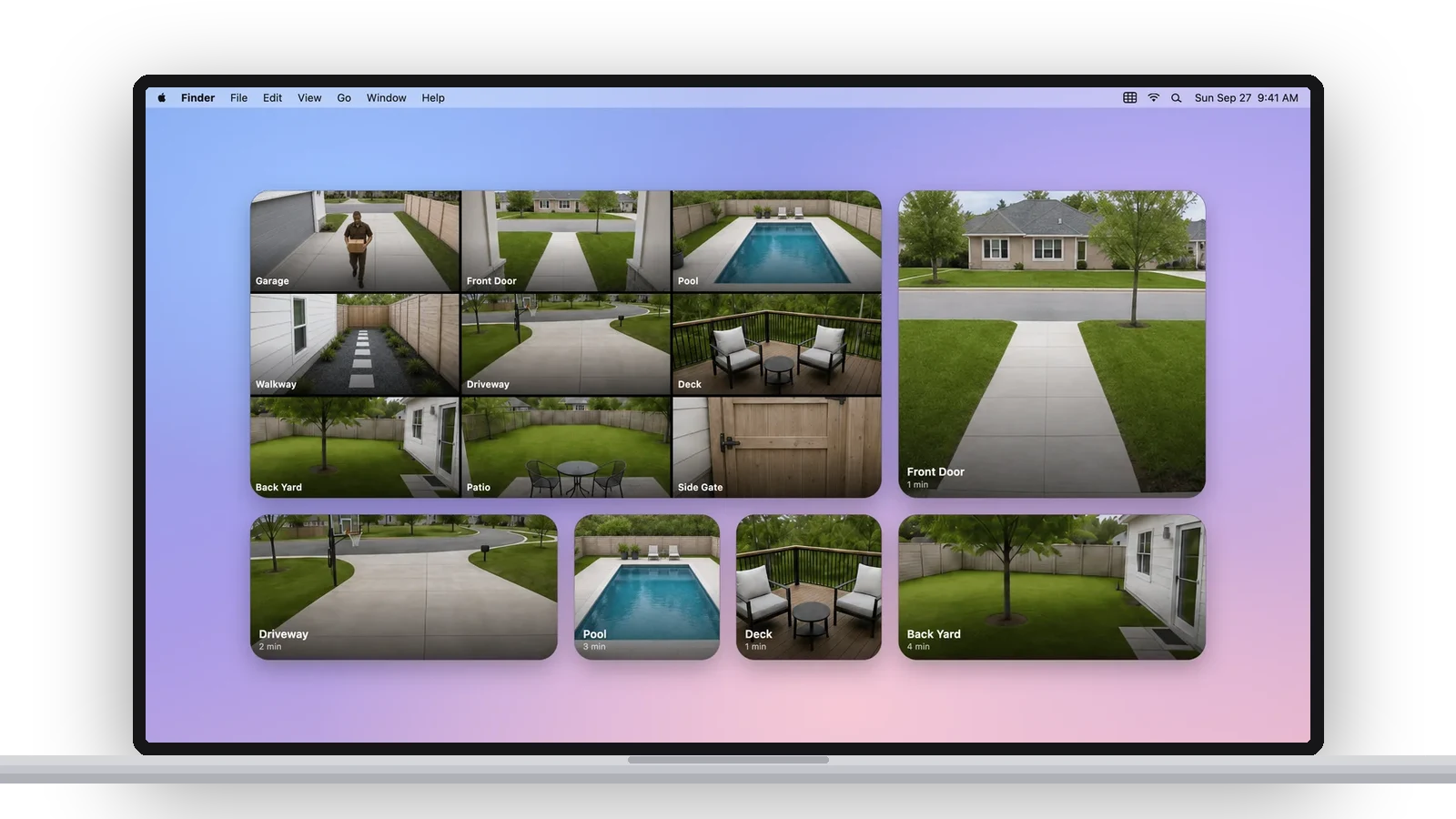
Task: Select the Back Yard camera grid tile
Action: click(x=355, y=447)
